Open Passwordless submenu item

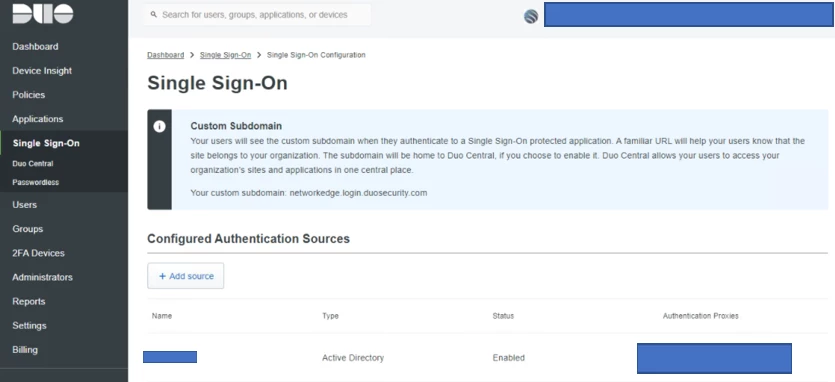(36, 182)
